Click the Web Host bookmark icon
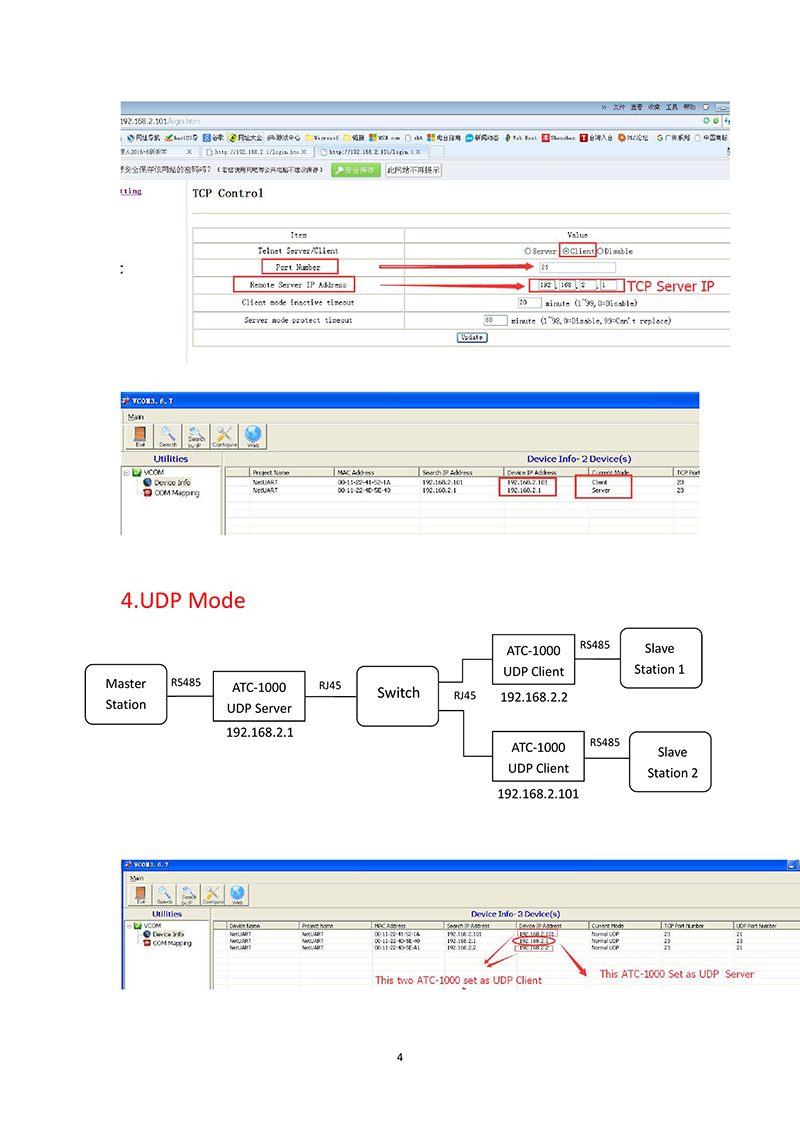The image size is (800, 1131). (508, 138)
